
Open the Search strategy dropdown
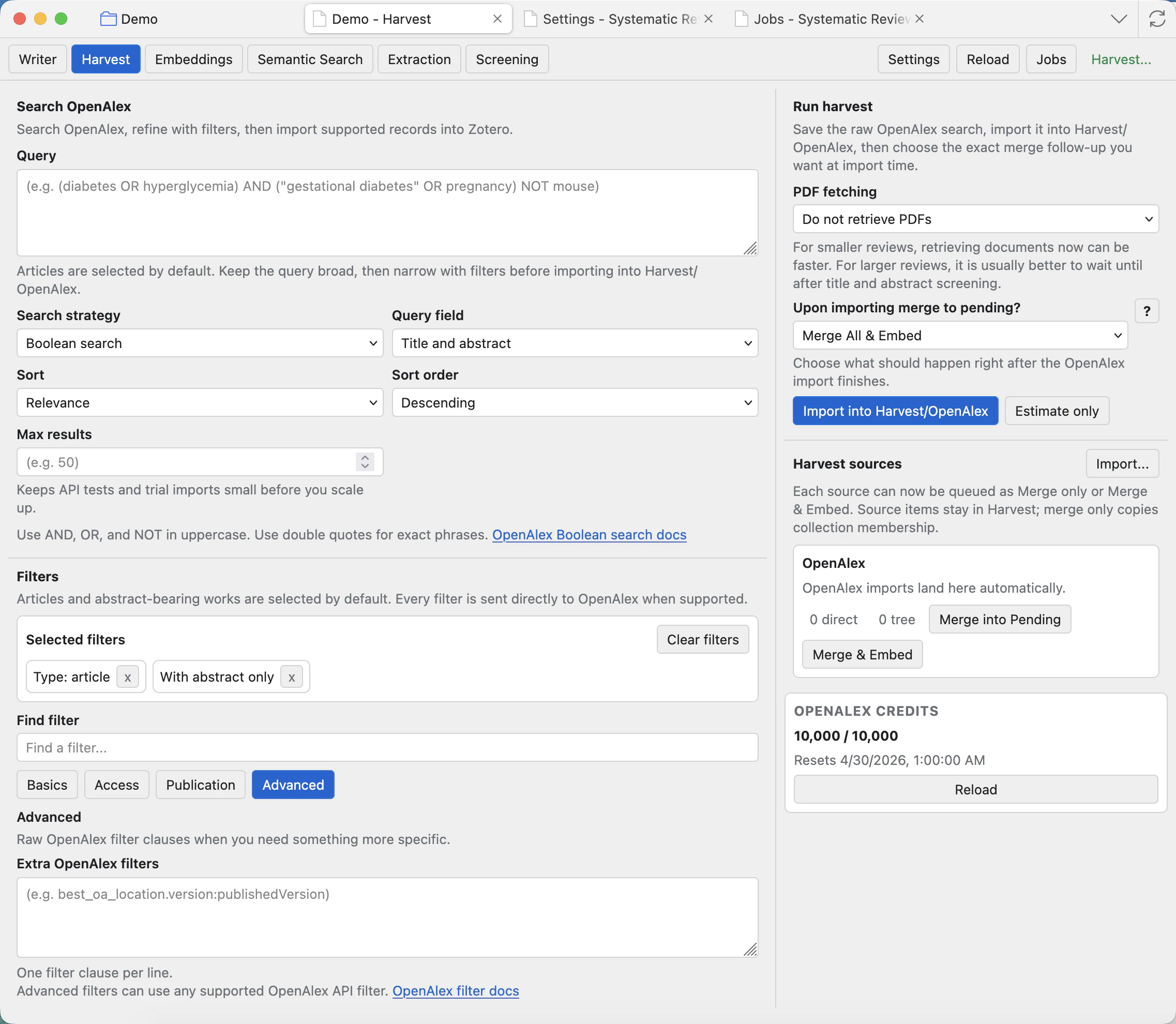coord(200,343)
